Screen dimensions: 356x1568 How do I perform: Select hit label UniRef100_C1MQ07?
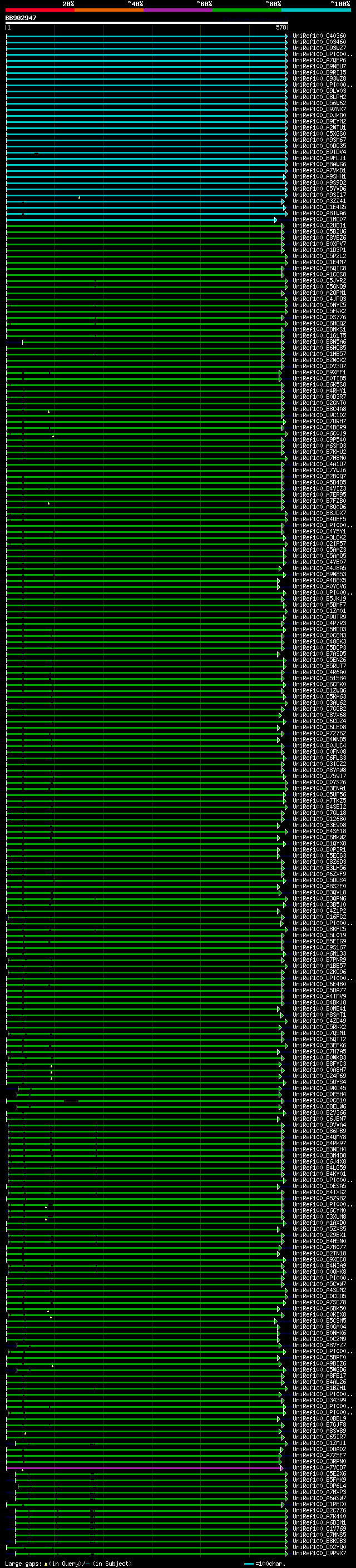(319, 220)
